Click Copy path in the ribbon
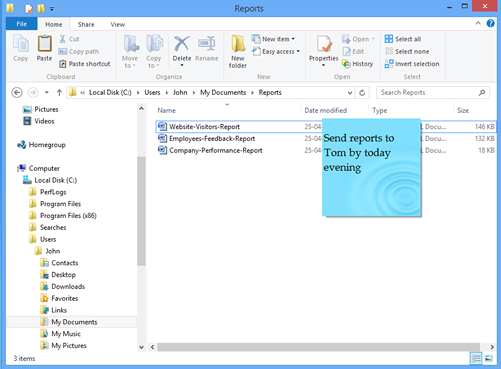This screenshot has height=369, width=501. 79,51
